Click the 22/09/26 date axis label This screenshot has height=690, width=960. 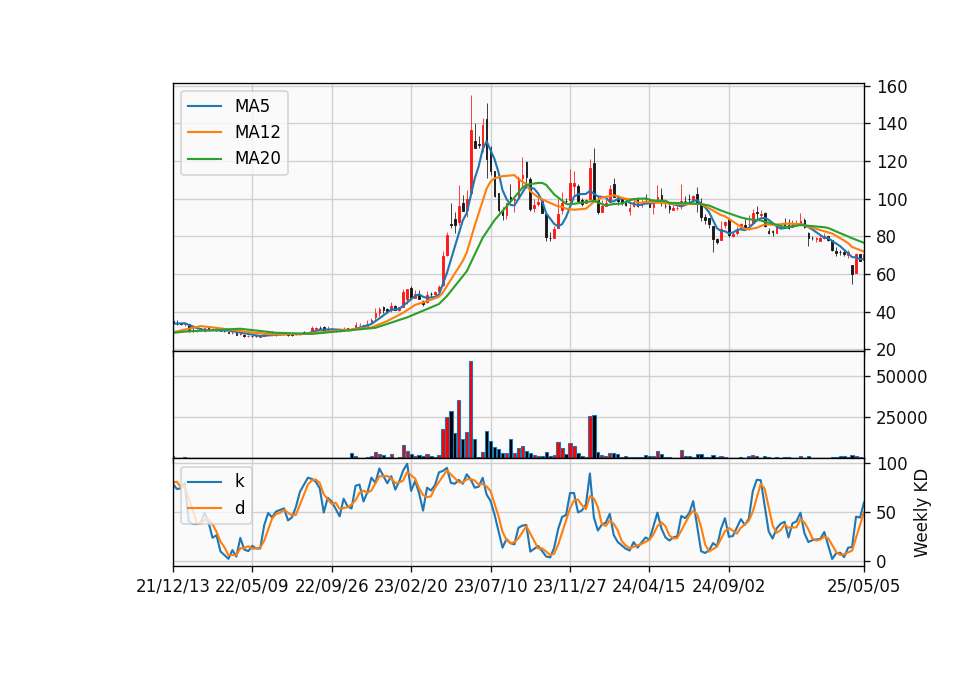point(331,586)
